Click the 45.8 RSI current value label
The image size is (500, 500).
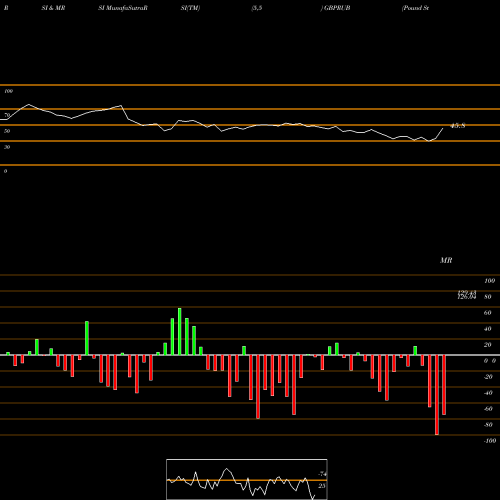457,126
